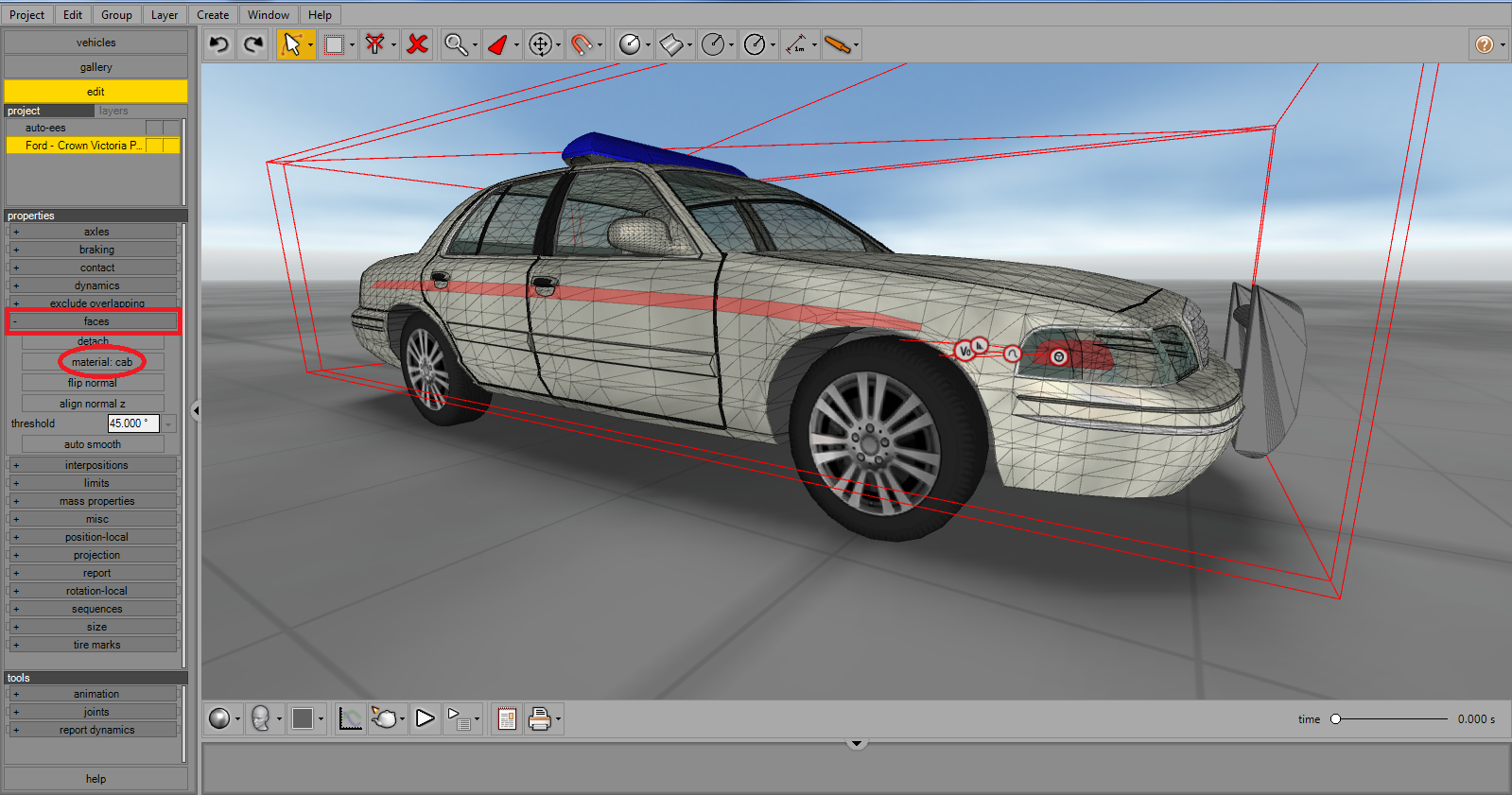1512x795 pixels.
Task: Click the vehicles panel button
Action: pos(96,43)
